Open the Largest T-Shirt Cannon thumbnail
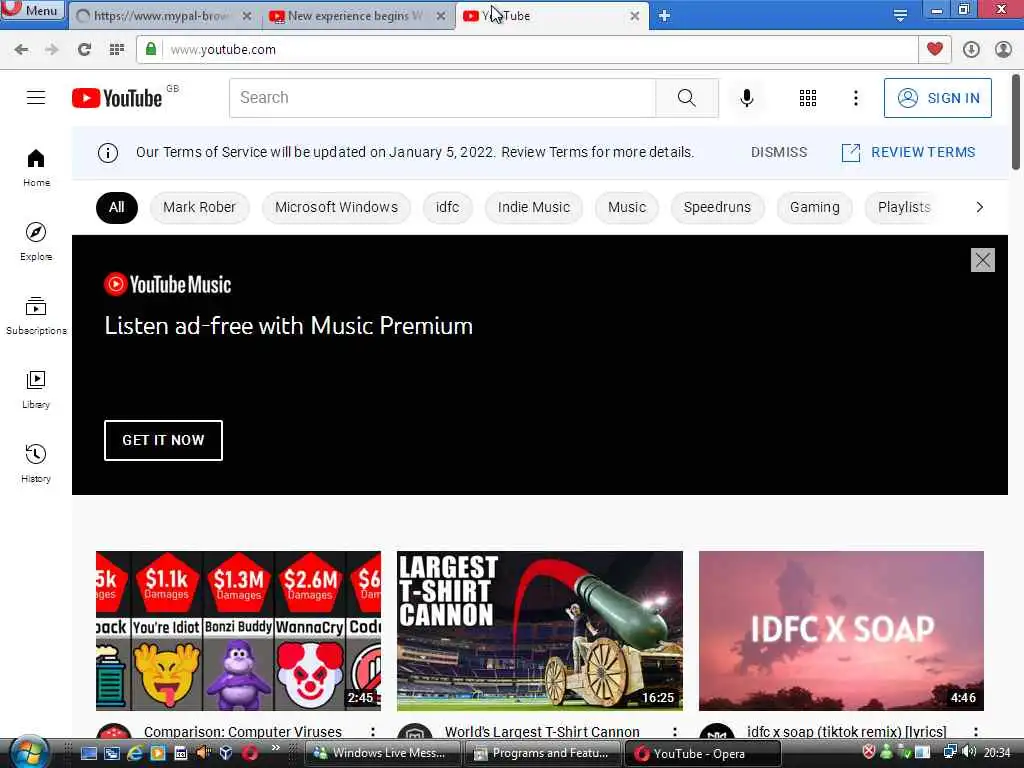 click(539, 631)
